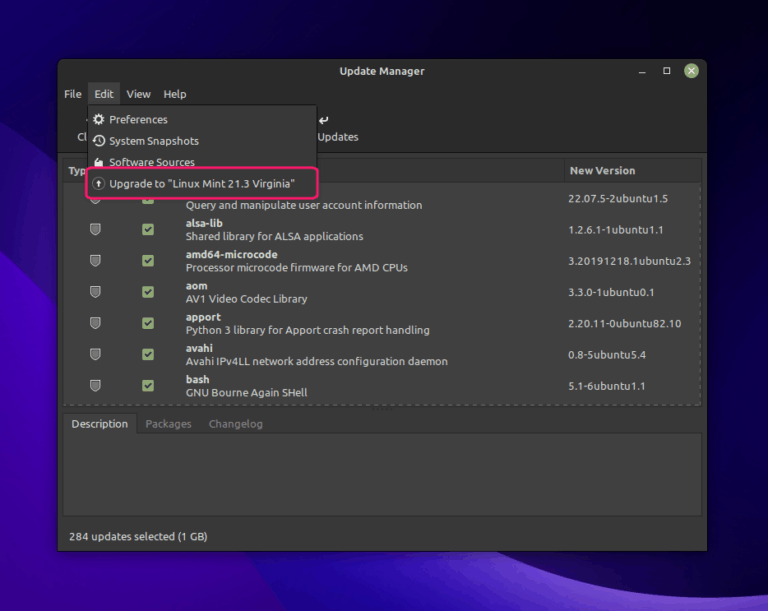Minimize the Update Manager window

tap(642, 72)
